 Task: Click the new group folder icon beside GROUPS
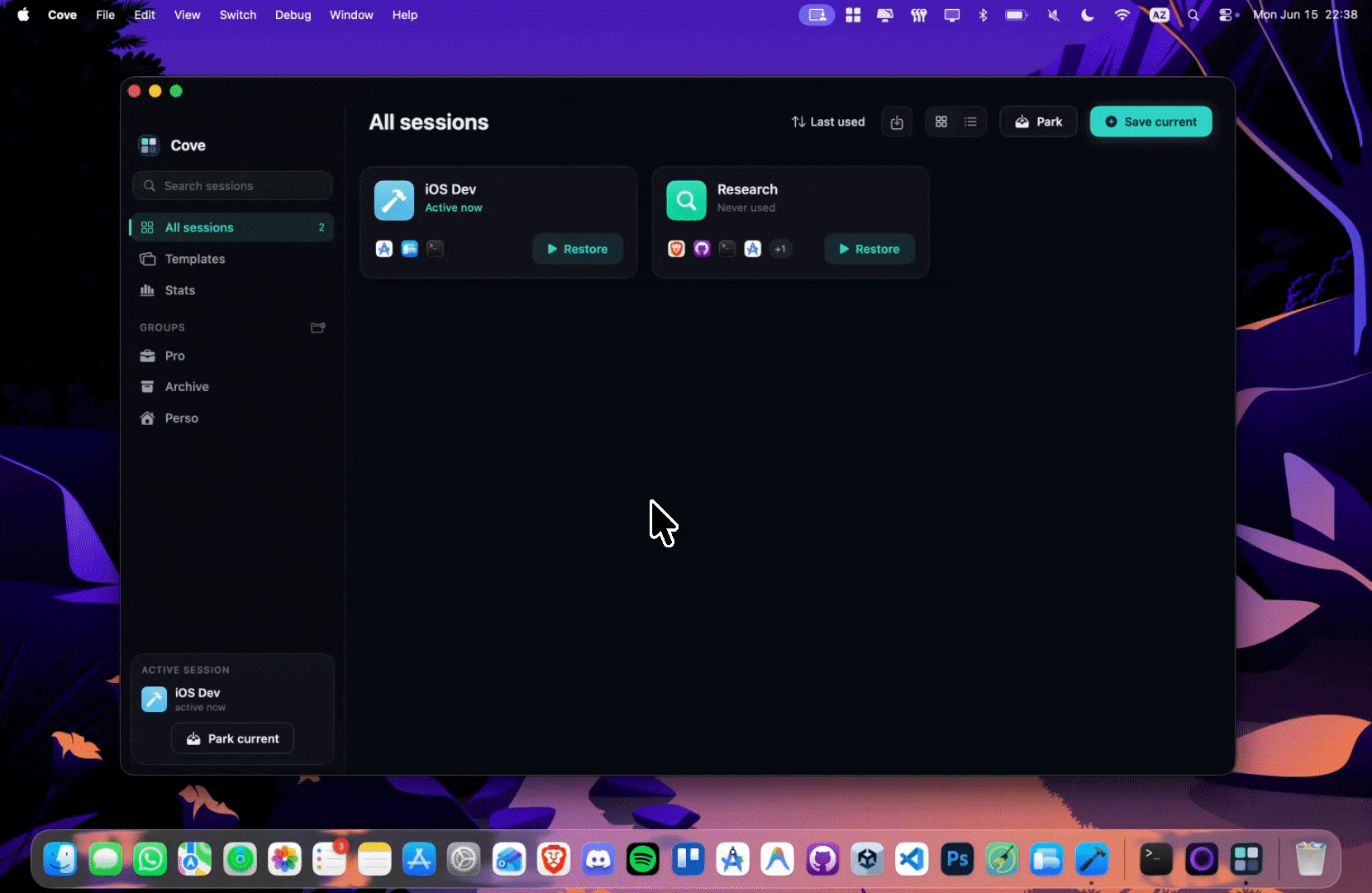(317, 327)
